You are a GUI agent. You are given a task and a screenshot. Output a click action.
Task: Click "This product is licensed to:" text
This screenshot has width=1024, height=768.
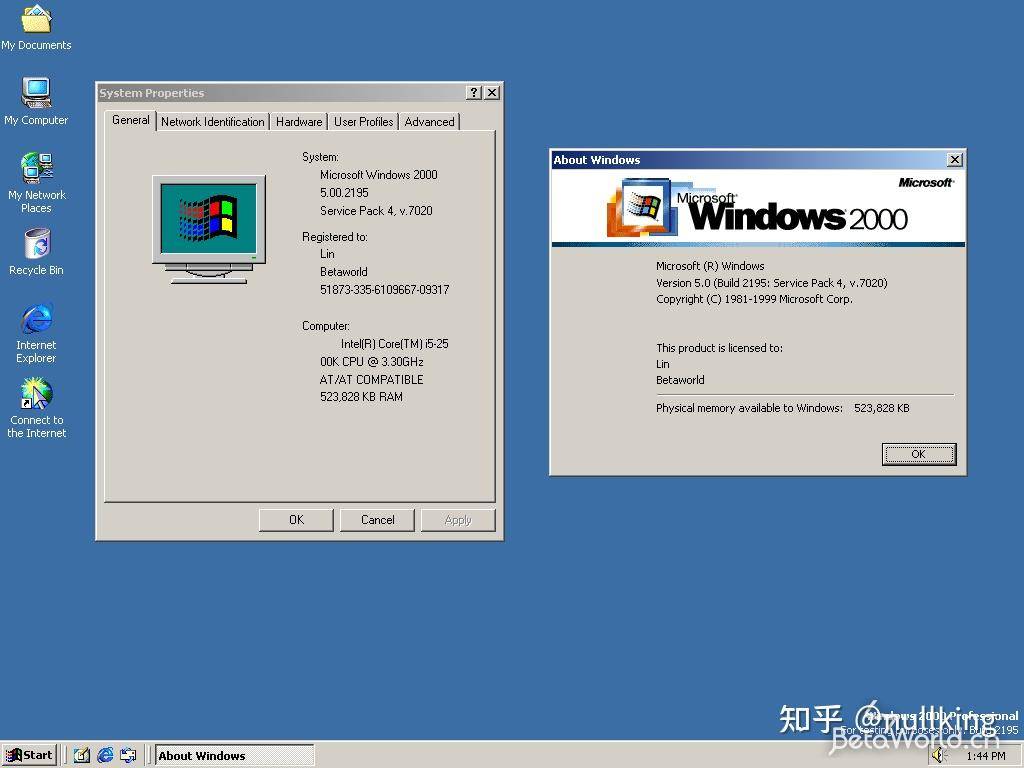719,348
